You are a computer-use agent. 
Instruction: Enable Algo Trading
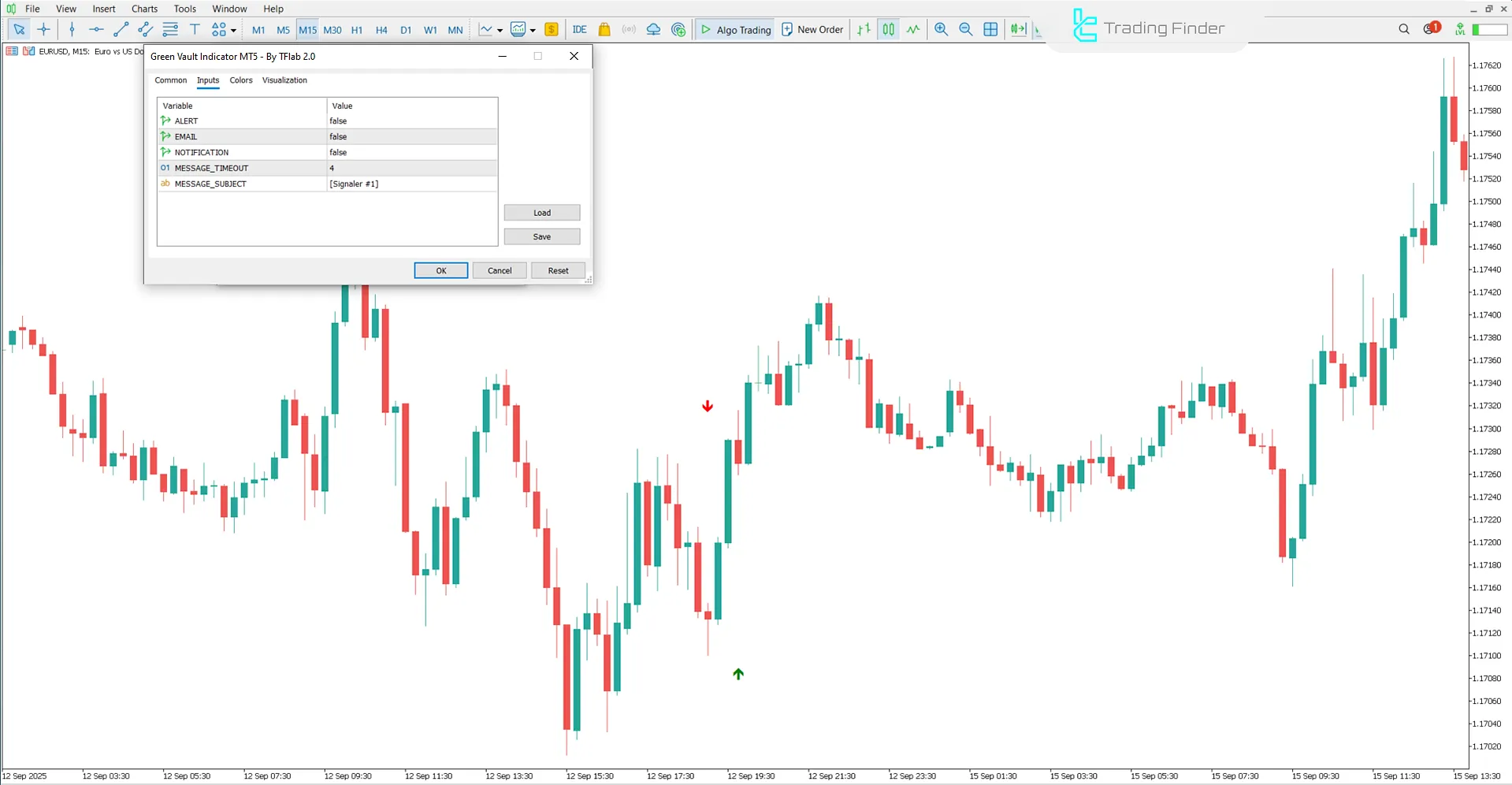pos(734,29)
